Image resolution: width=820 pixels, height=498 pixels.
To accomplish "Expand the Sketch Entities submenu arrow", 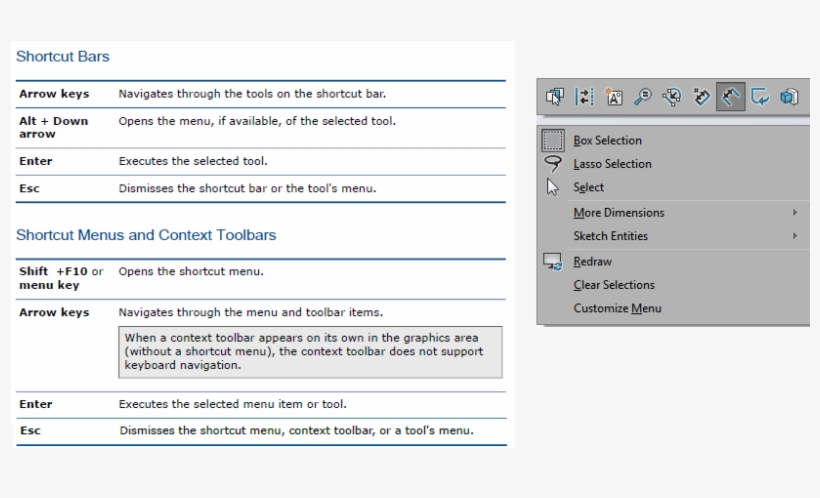I will 794,235.
